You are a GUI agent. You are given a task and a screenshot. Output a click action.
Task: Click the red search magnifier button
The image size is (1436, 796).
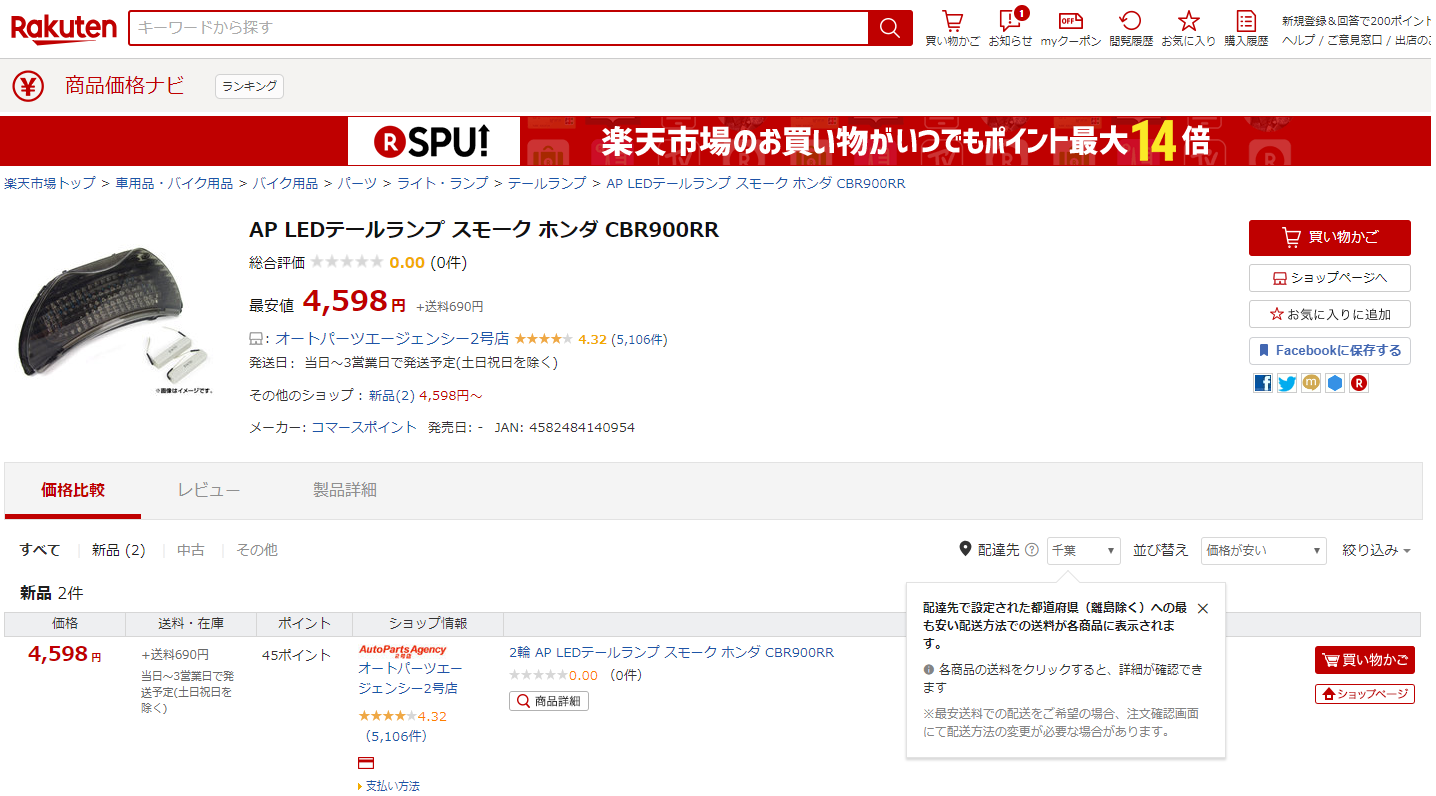(x=890, y=28)
